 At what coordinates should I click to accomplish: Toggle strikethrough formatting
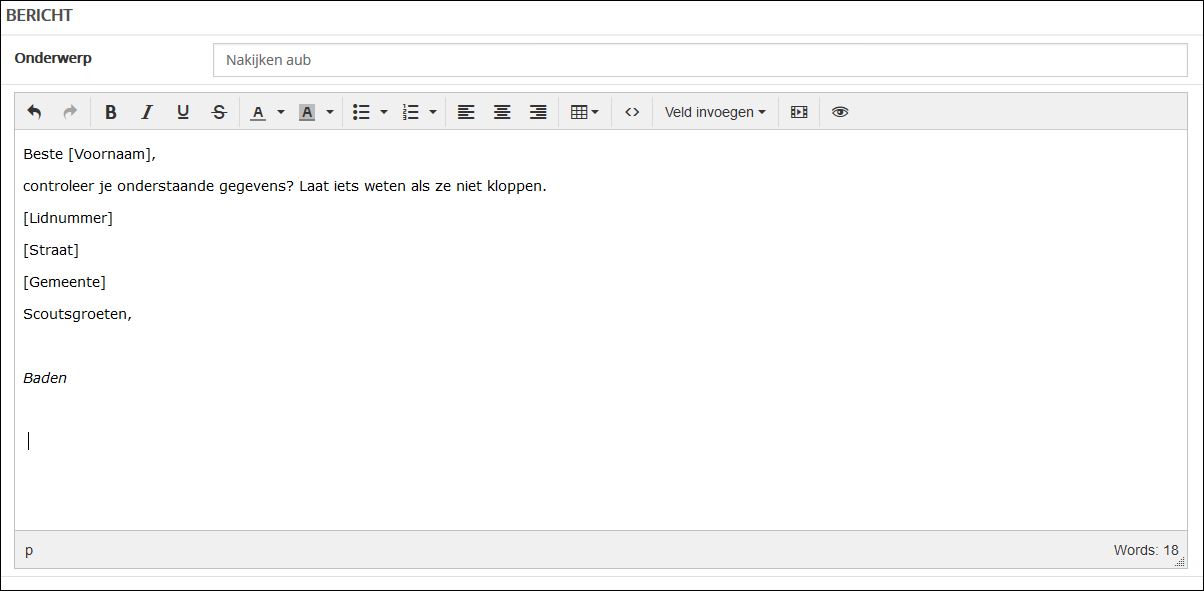[x=219, y=112]
